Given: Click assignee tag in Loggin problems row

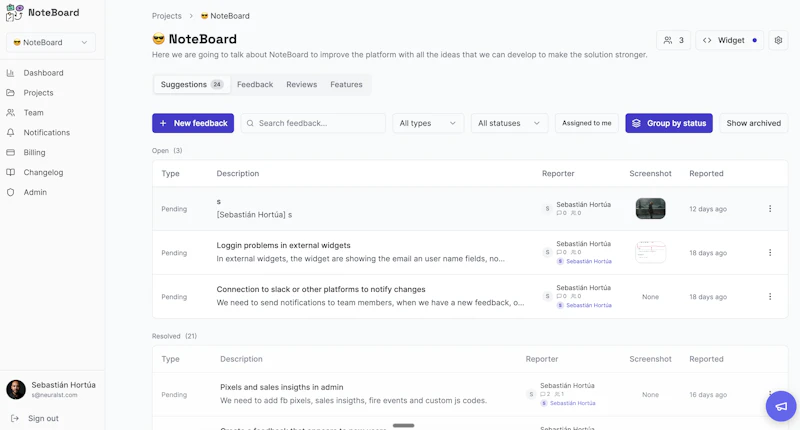Looking at the screenshot, I should coord(584,261).
